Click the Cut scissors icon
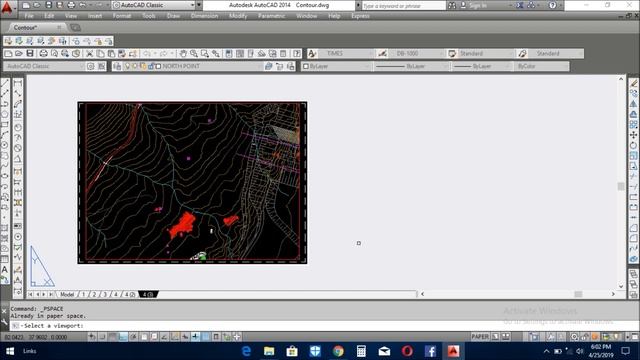 [x=89, y=53]
